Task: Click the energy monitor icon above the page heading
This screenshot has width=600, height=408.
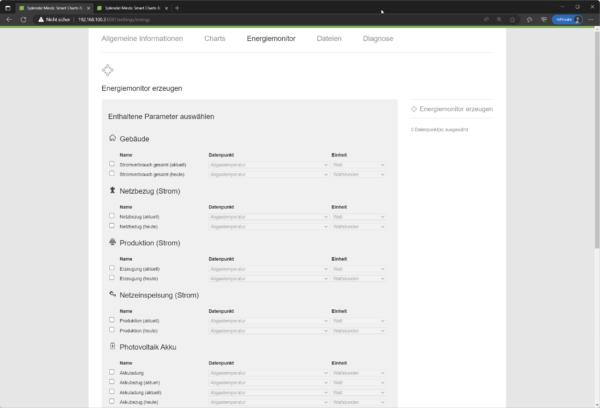Action: pos(108,70)
